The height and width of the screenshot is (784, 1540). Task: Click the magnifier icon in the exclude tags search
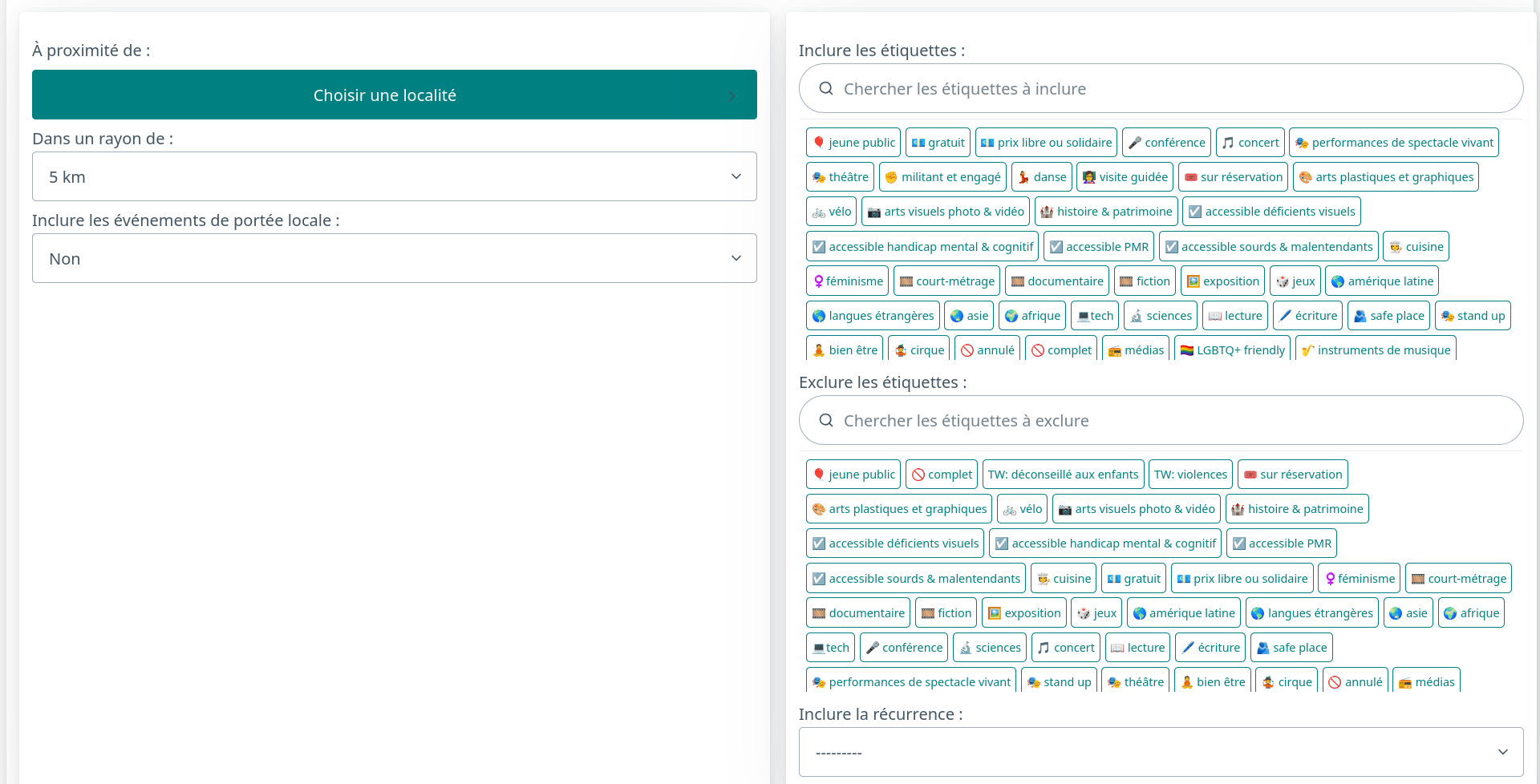pyautogui.click(x=825, y=421)
